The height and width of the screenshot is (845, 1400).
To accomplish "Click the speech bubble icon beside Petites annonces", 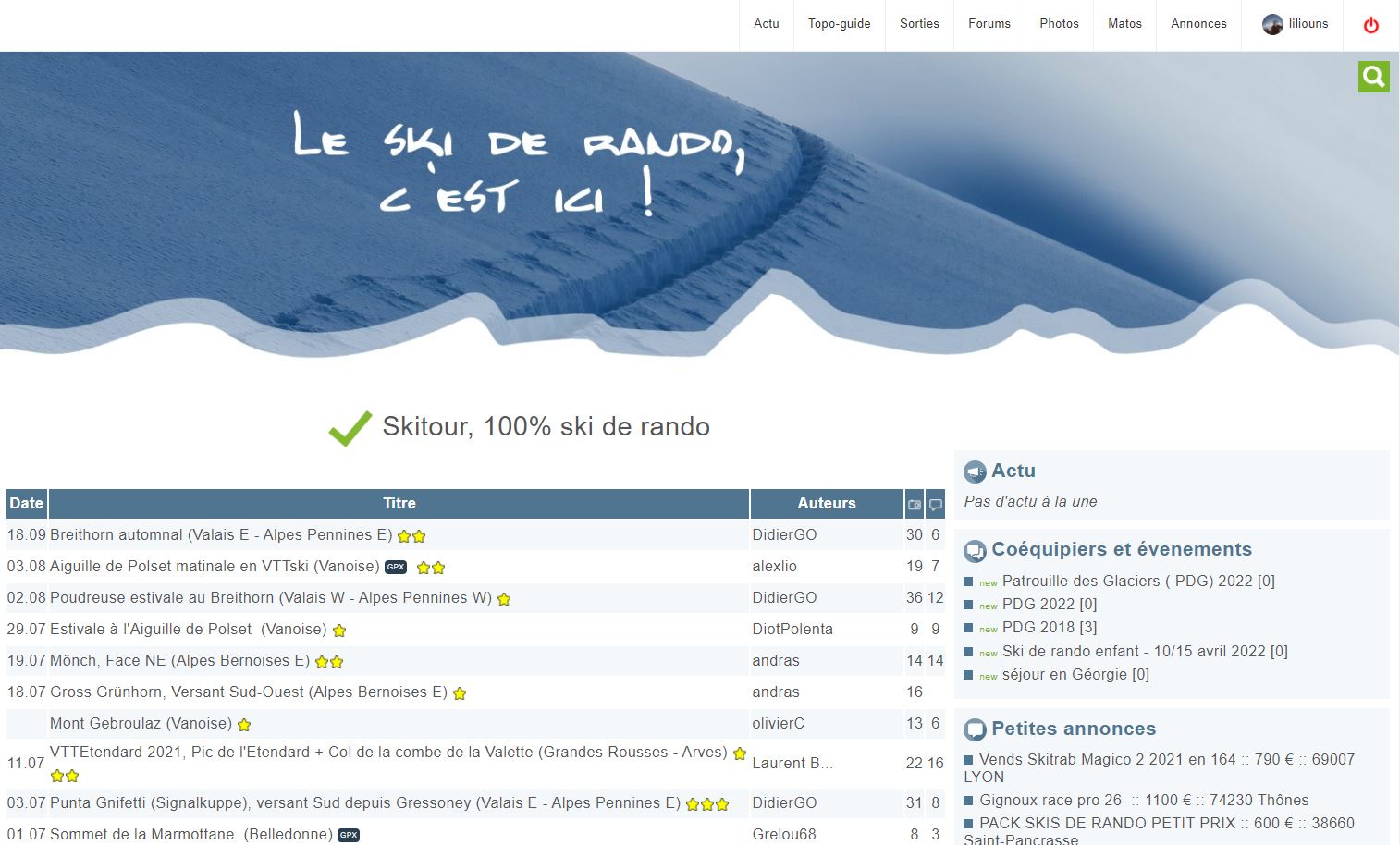I will coord(975,730).
